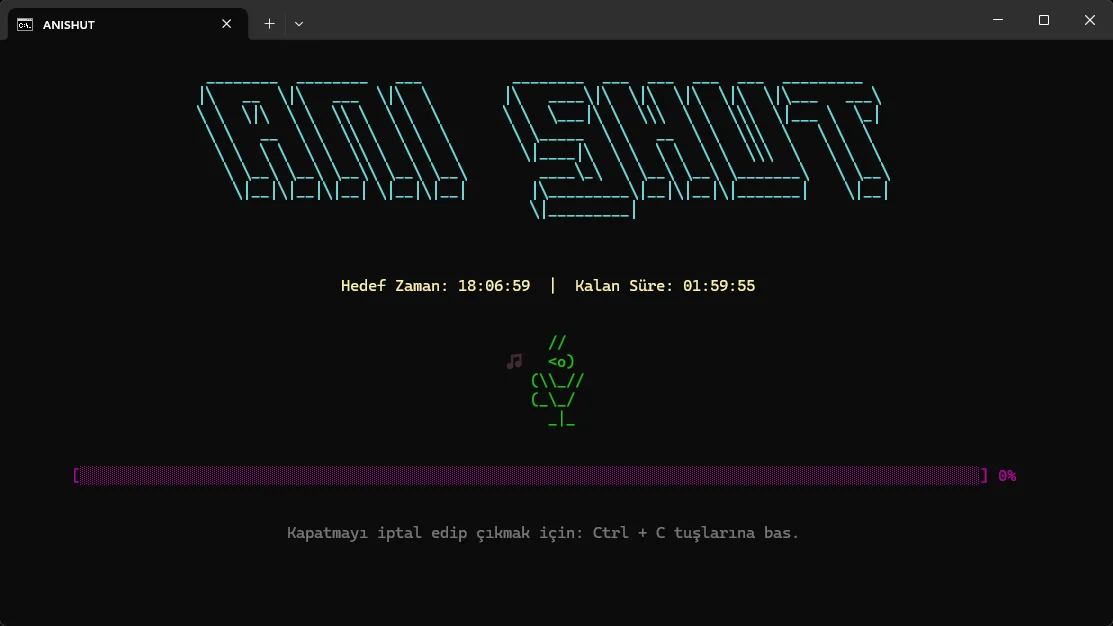
Task: Click the music note icon beside the dancer
Action: point(515,361)
